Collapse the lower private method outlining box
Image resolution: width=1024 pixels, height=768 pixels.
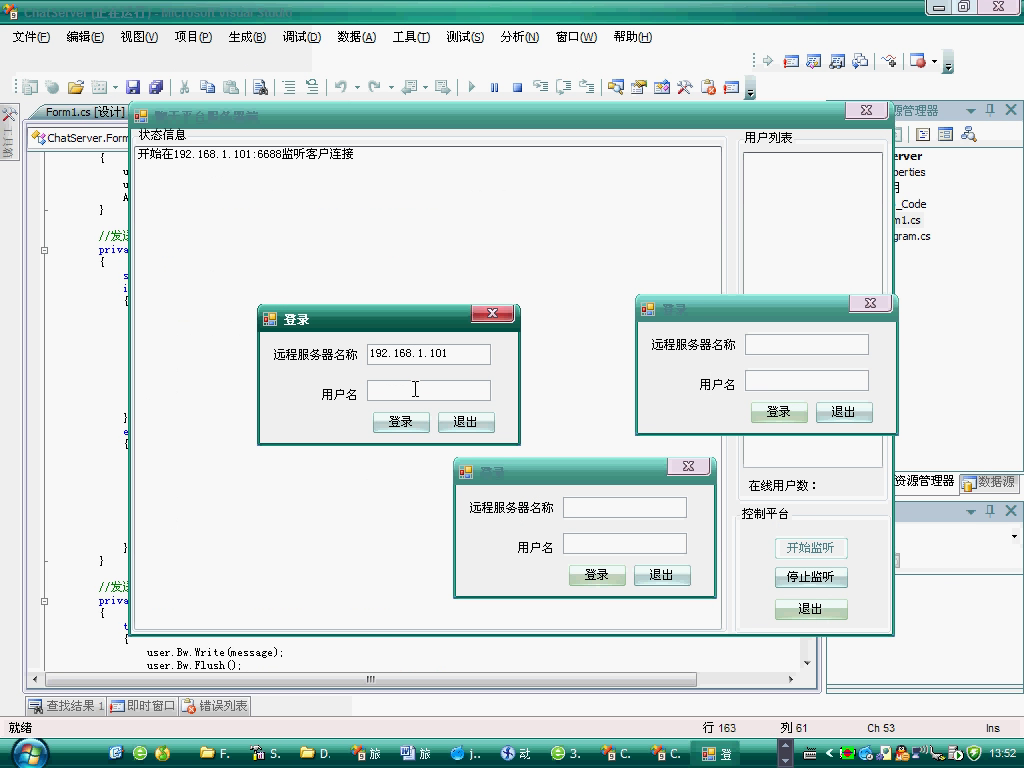[44, 601]
